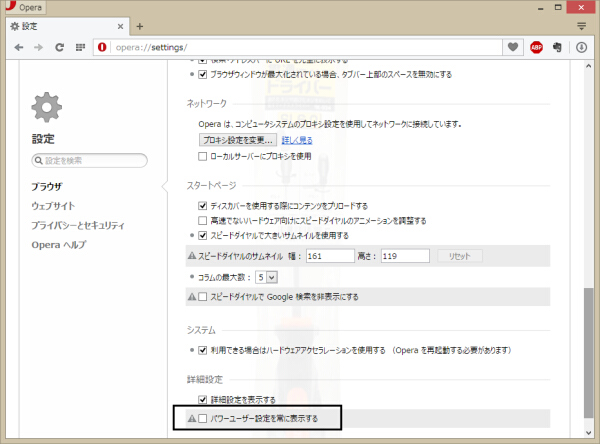Toggle タブバー上部のスペースを無効にする checkbox

point(203,75)
